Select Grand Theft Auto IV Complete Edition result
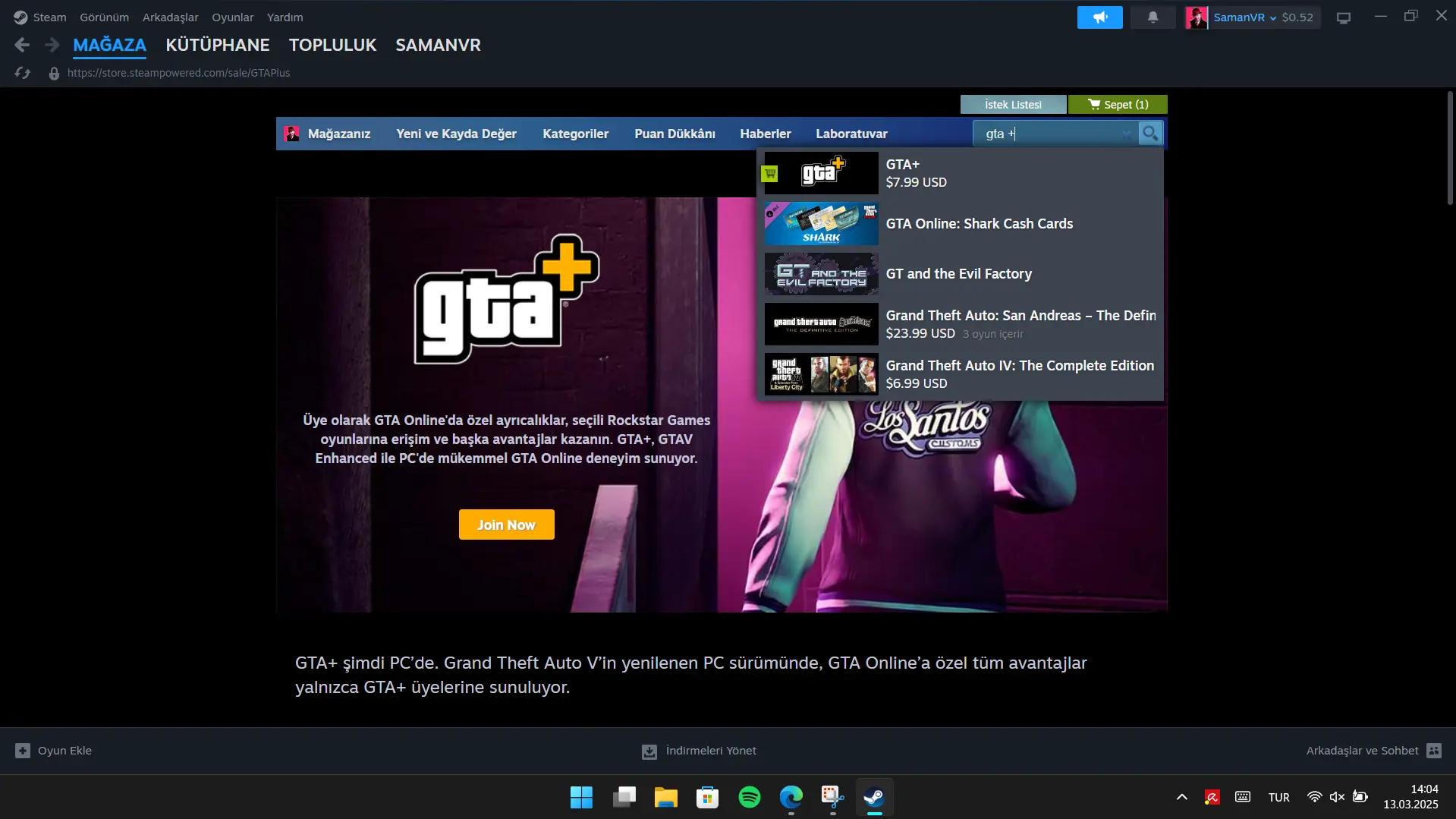The height and width of the screenshot is (819, 1456). coord(960,374)
